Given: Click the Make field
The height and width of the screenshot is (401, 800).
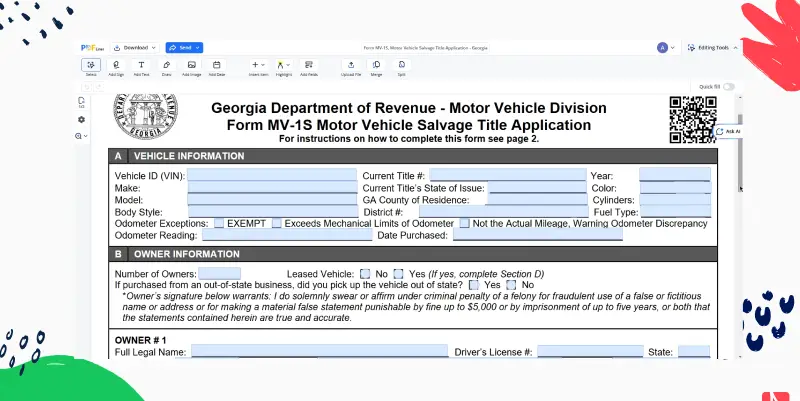Looking at the screenshot, I should (x=272, y=187).
